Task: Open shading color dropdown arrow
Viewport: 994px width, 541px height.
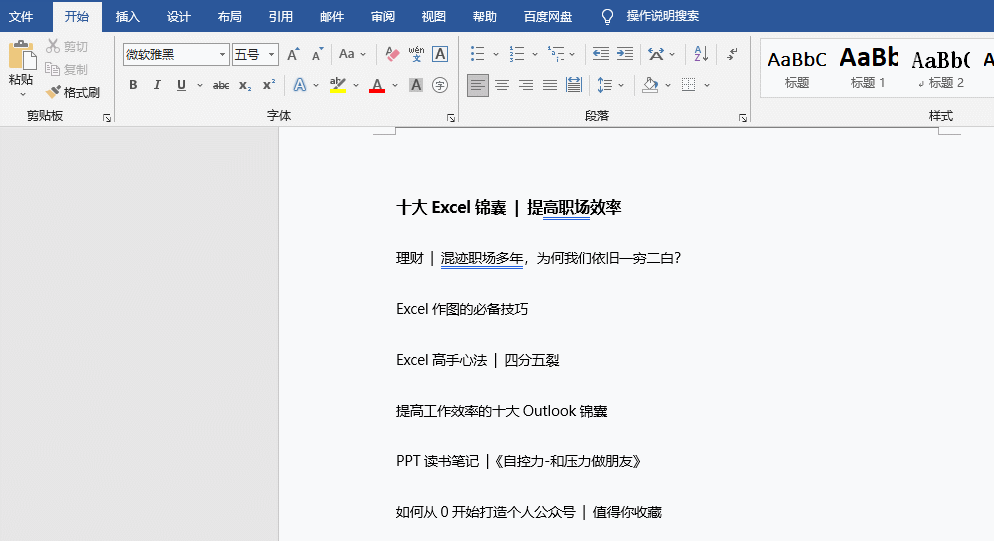Action: point(668,85)
